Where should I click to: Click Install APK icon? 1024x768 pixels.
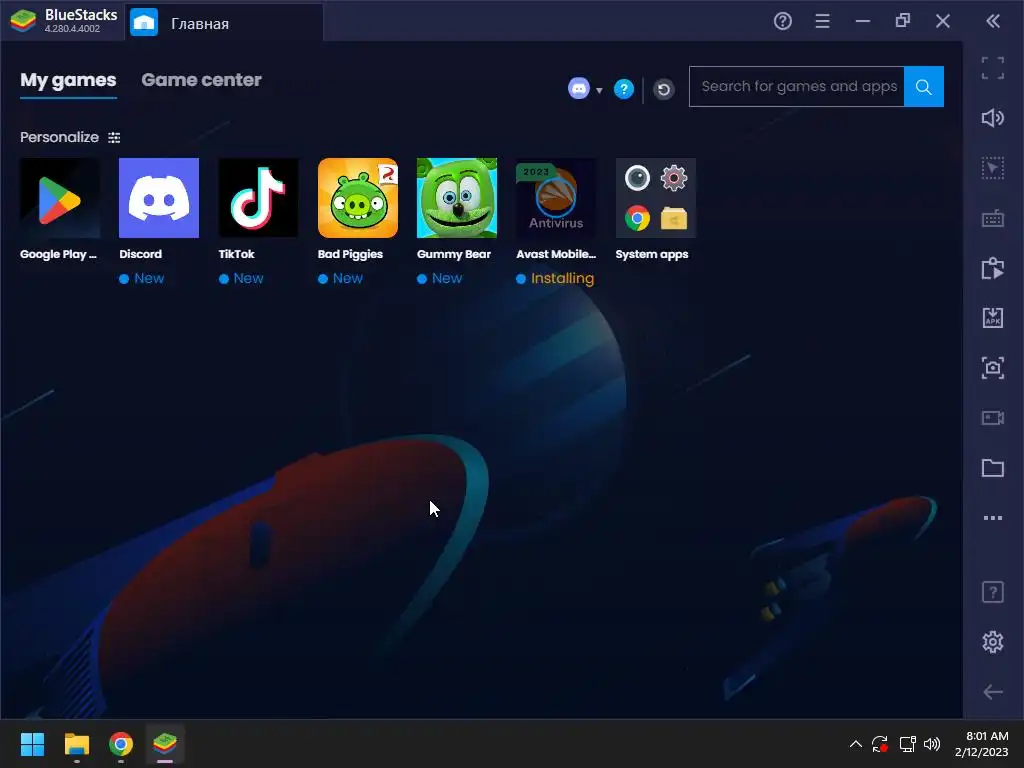(993, 317)
